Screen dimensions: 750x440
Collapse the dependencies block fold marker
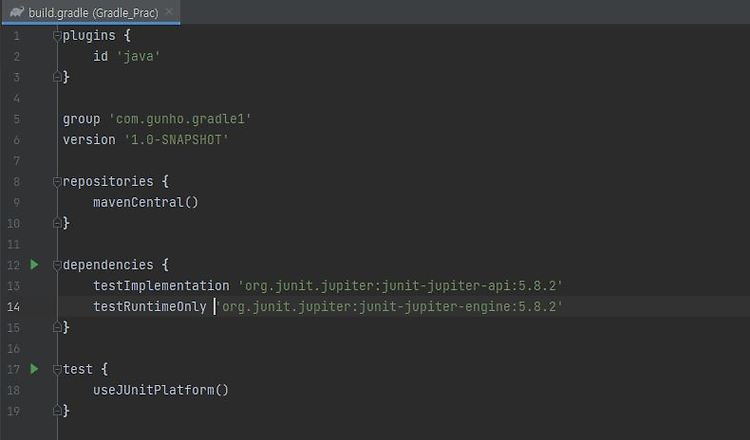pyautogui.click(x=57, y=264)
